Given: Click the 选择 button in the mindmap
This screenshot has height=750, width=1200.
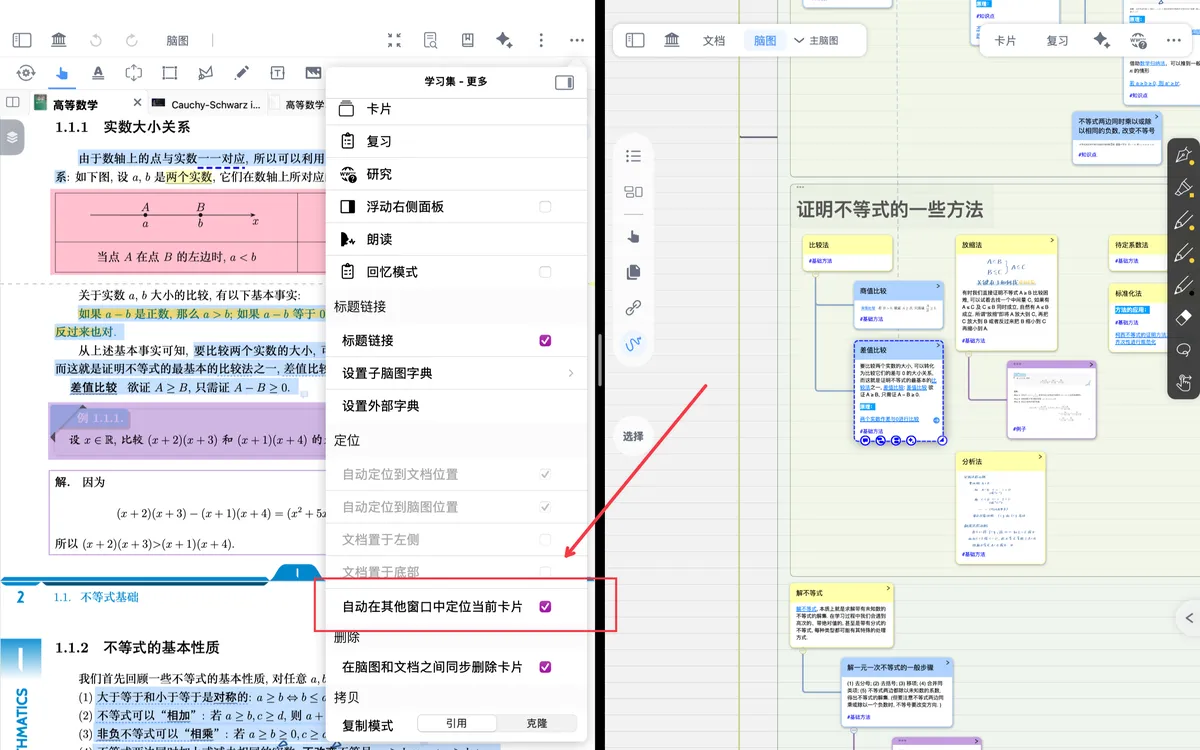Looking at the screenshot, I should pos(633,436).
